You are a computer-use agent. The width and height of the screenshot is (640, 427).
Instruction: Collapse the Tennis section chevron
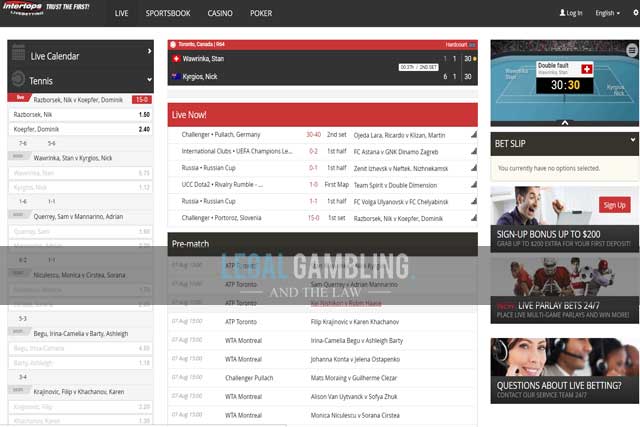coord(149,80)
